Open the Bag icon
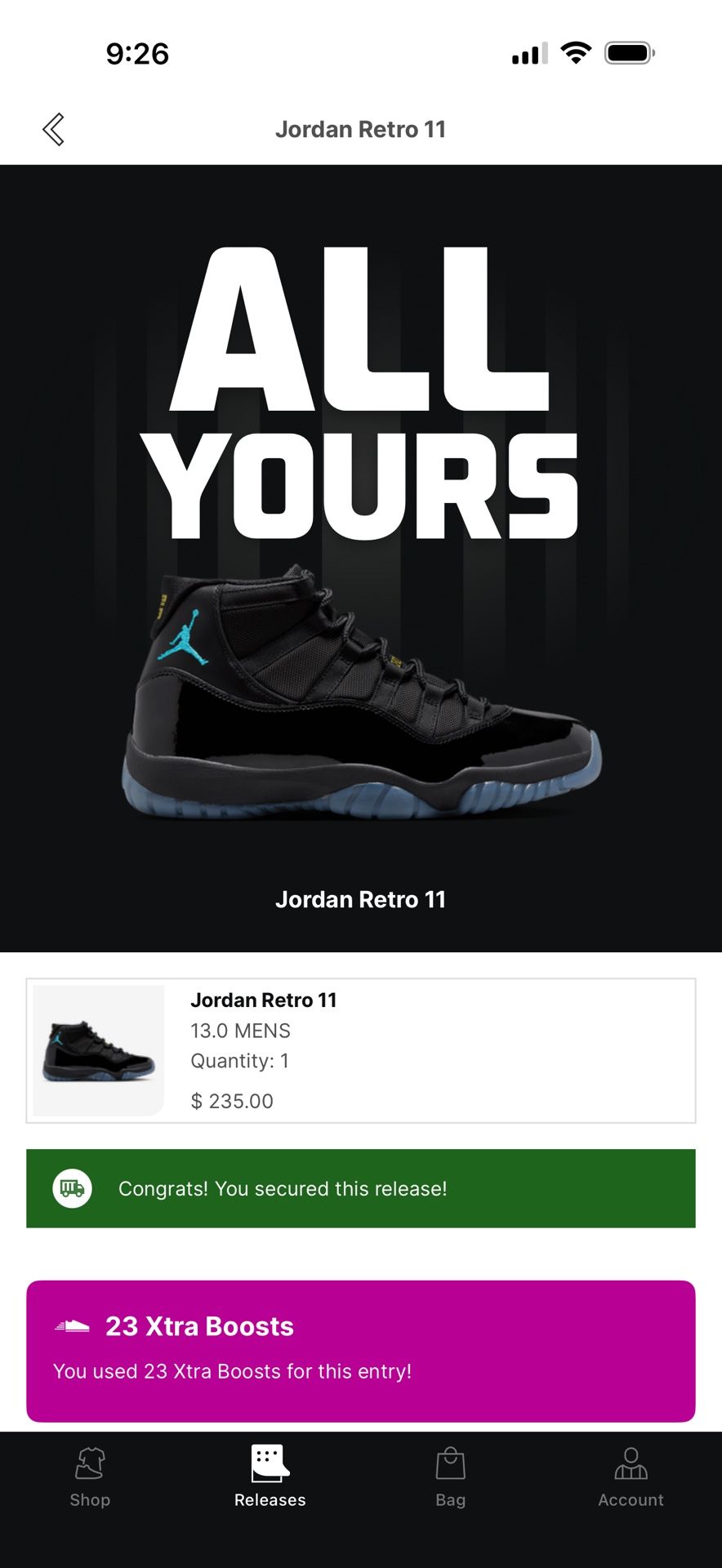The image size is (722, 1568). (x=451, y=1463)
